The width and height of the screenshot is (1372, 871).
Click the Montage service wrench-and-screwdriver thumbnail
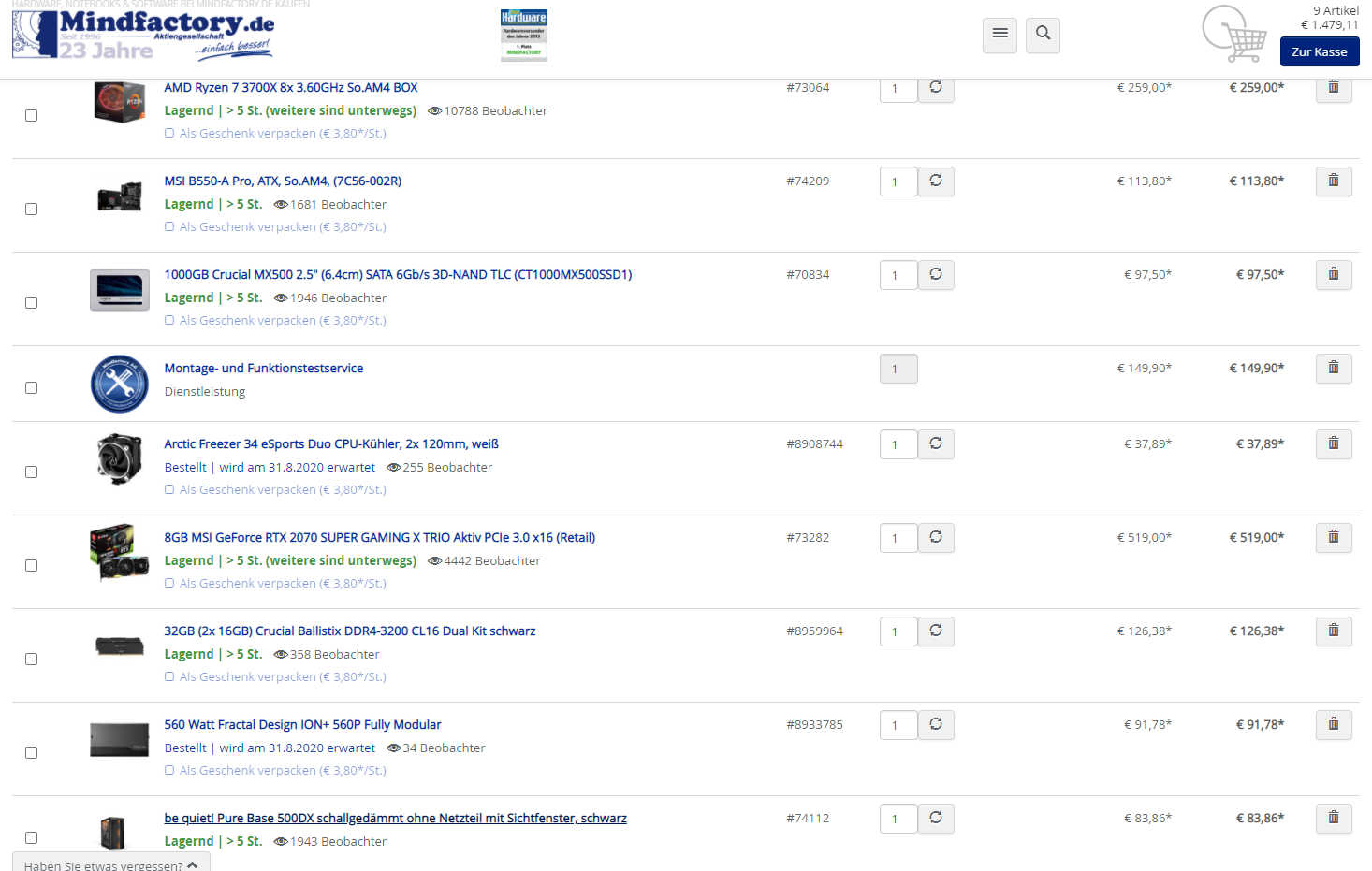pyautogui.click(x=120, y=384)
